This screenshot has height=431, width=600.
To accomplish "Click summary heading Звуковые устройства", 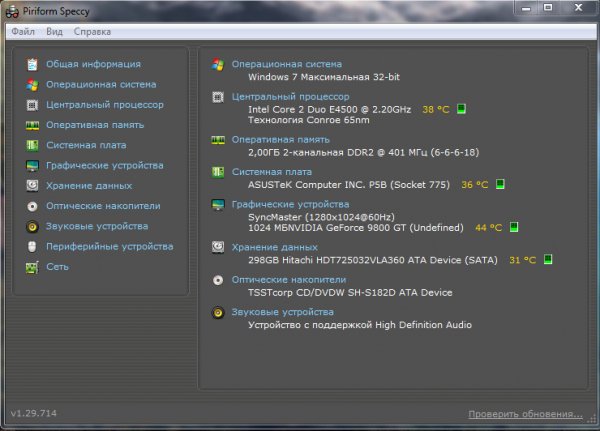I will pyautogui.click(x=283, y=312).
